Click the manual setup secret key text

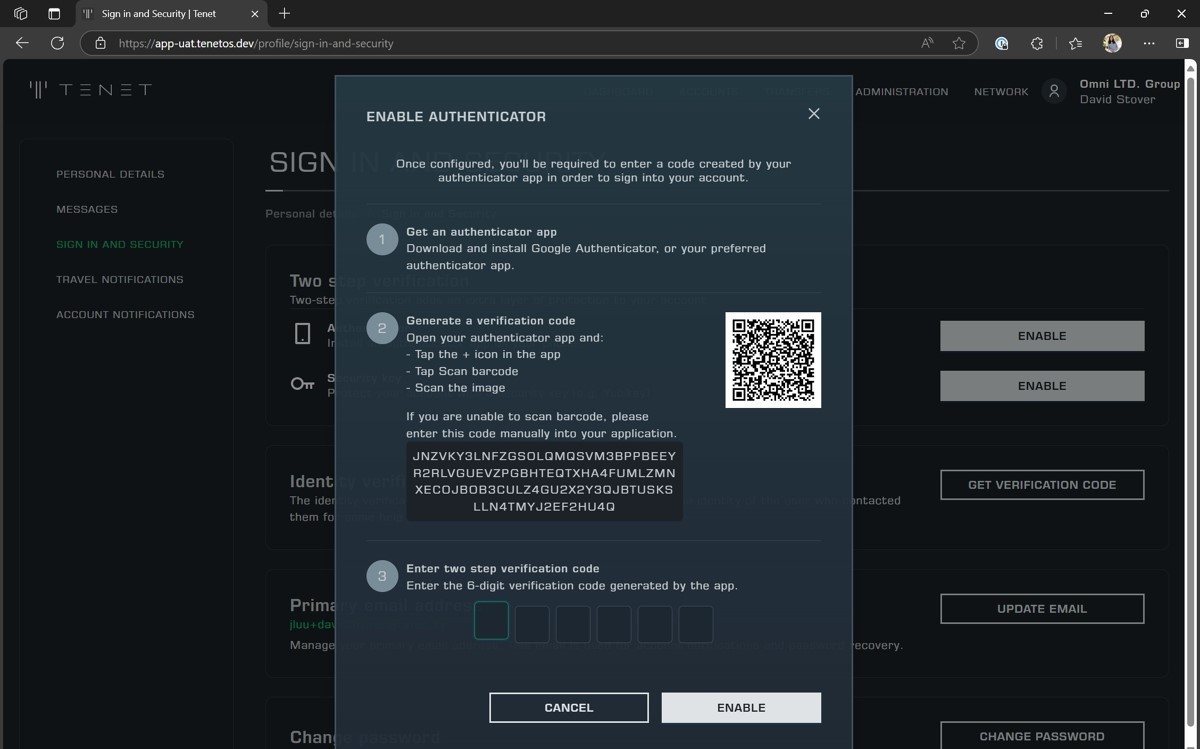click(544, 482)
